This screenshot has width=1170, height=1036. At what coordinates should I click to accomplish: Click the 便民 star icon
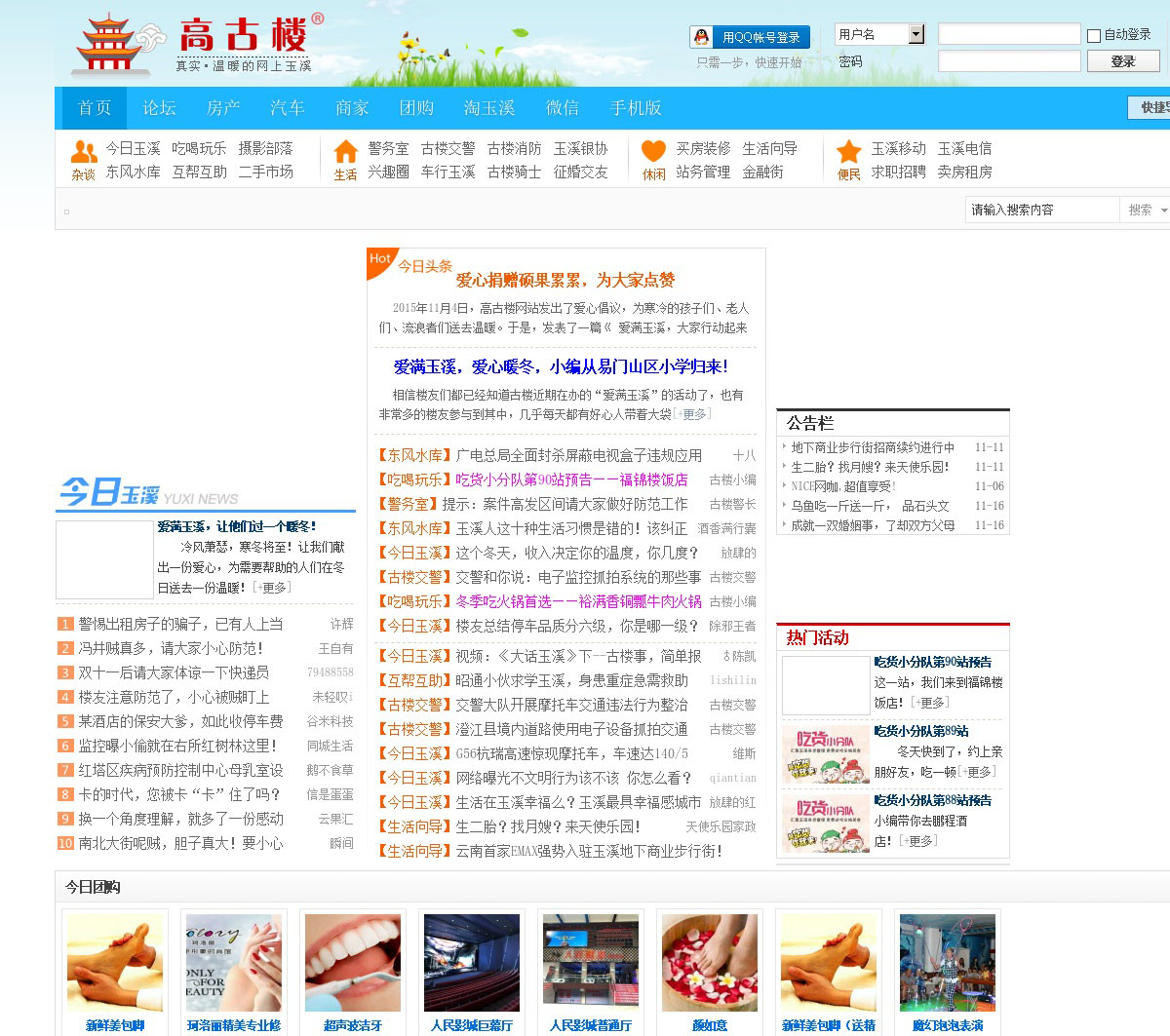pyautogui.click(x=849, y=152)
